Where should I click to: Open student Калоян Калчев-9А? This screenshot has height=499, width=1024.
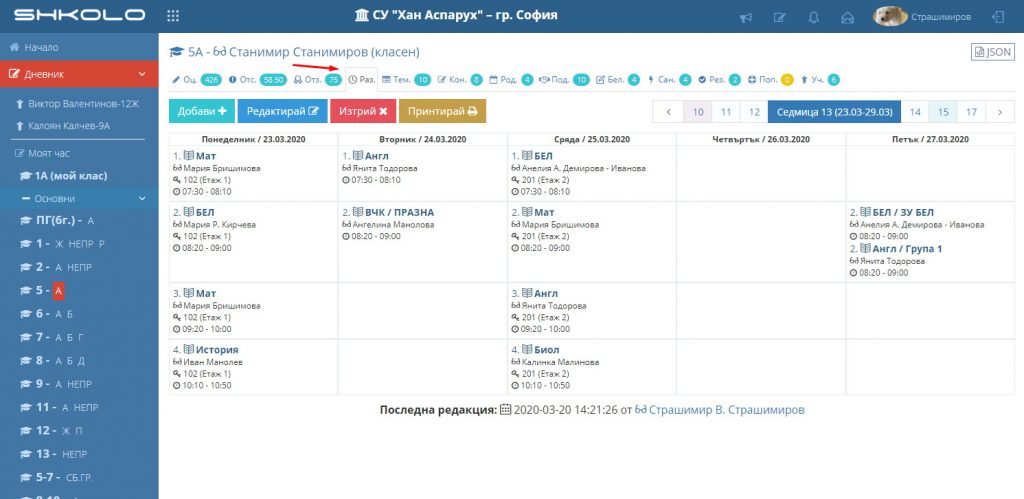(x=63, y=125)
